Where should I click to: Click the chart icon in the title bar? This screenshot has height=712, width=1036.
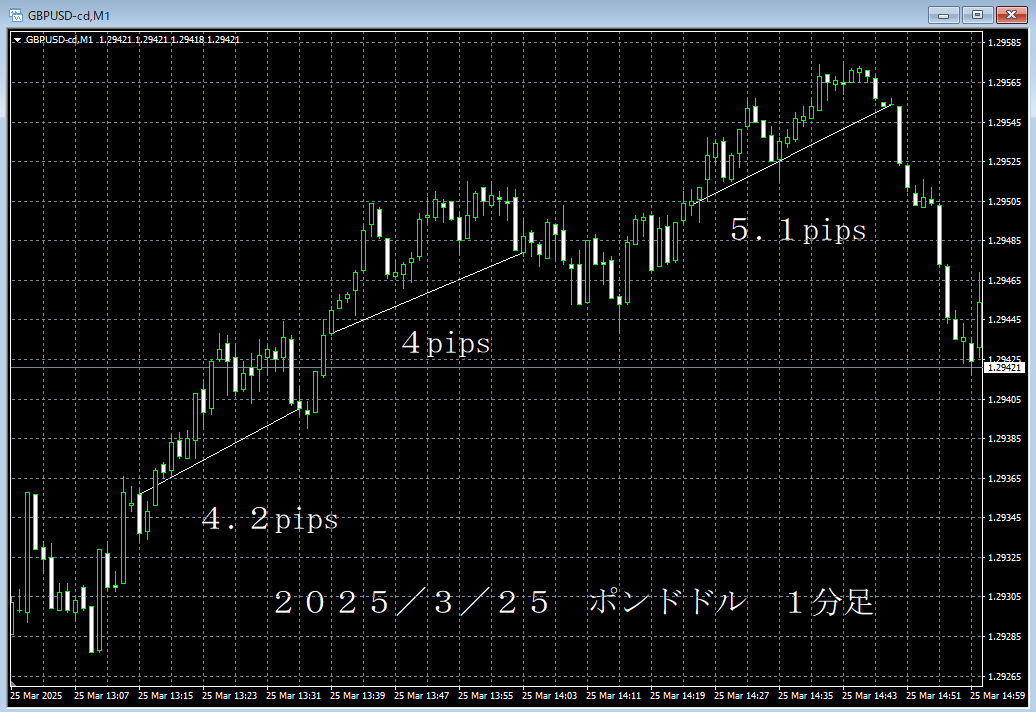coord(16,15)
